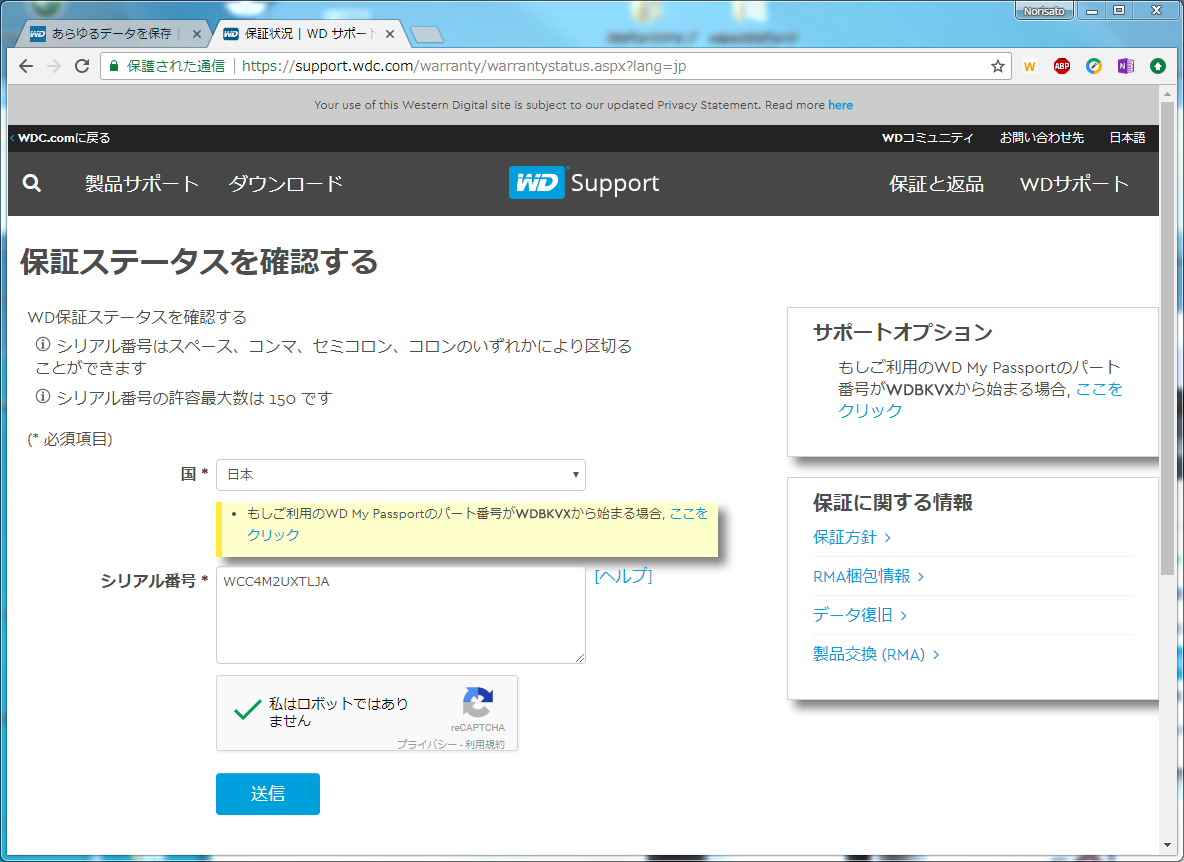Open the WDサポート menu
This screenshot has width=1184, height=862.
tap(1074, 183)
